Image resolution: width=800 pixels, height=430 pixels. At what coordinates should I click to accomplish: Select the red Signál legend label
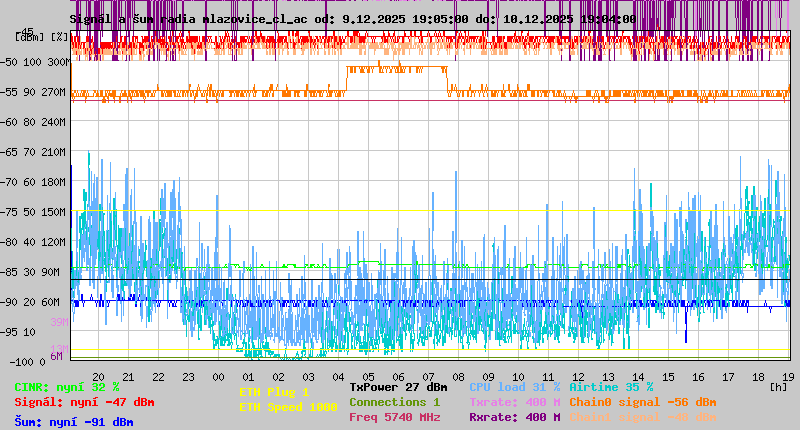point(84,402)
